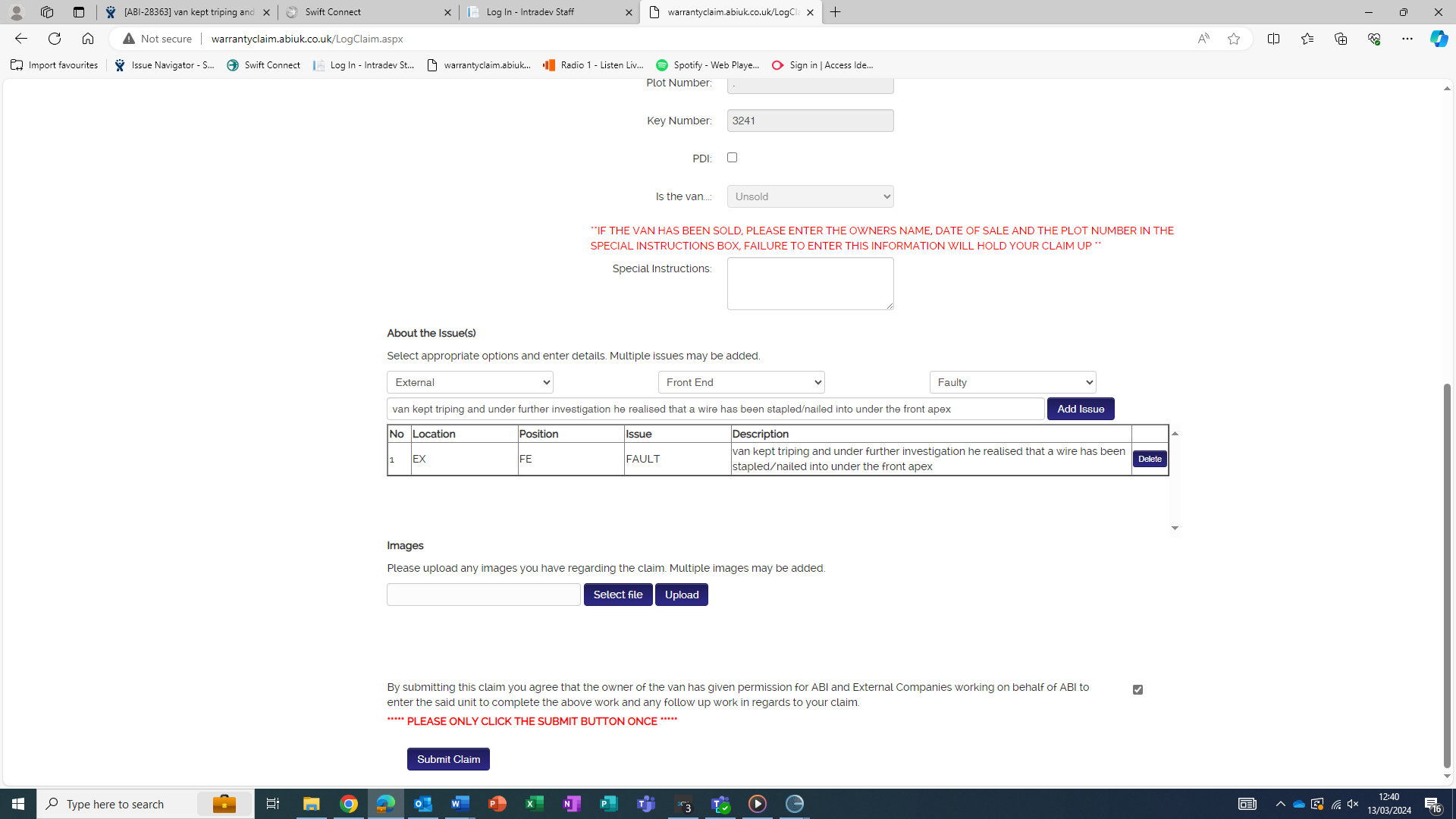Click in the Special Instructions text box
Screen dimensions: 1456x819
(810, 284)
